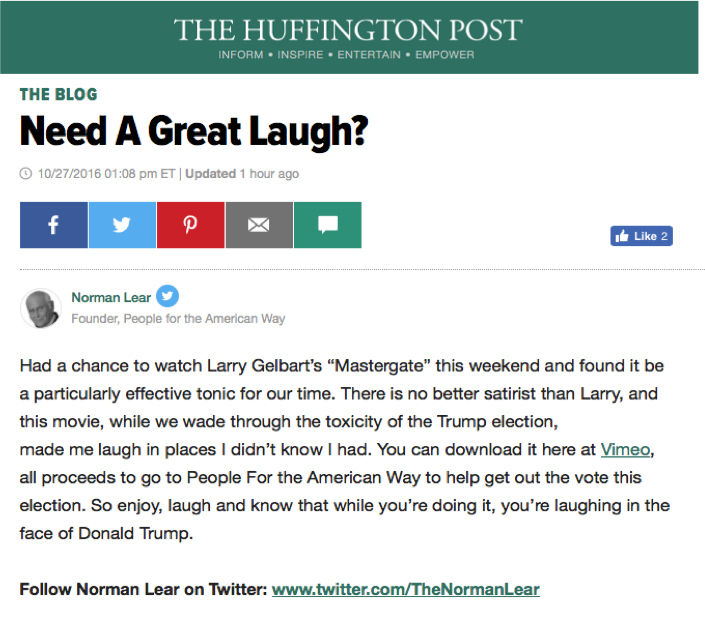The height and width of the screenshot is (621, 705).
Task: Share article via Facebook icon
Action: pos(54,225)
